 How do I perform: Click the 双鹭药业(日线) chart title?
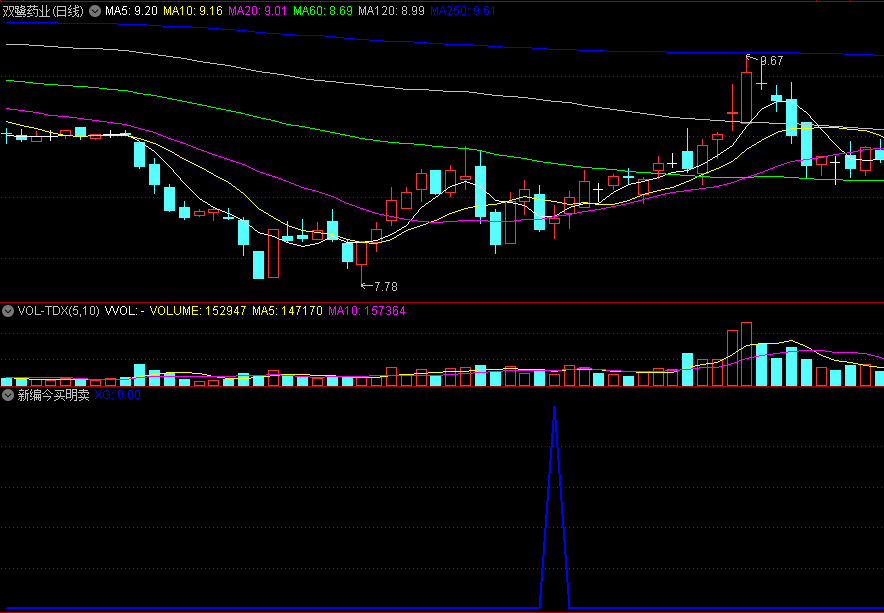(43, 11)
